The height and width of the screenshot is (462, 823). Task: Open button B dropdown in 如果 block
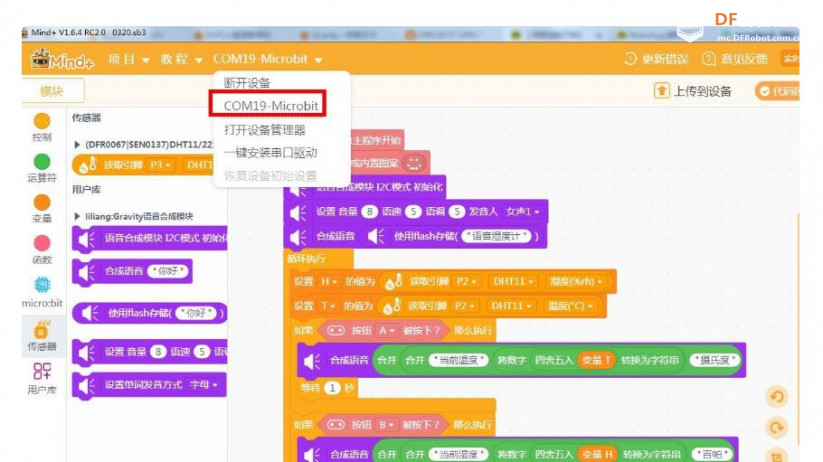tap(387, 424)
